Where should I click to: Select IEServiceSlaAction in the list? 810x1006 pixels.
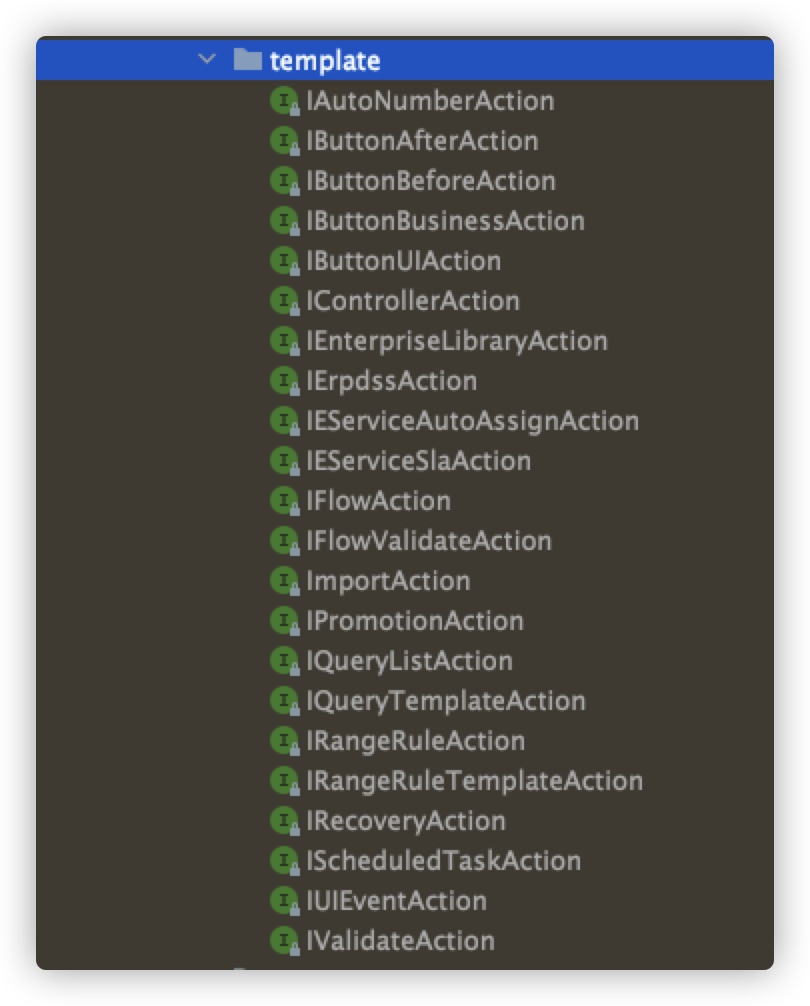point(418,461)
